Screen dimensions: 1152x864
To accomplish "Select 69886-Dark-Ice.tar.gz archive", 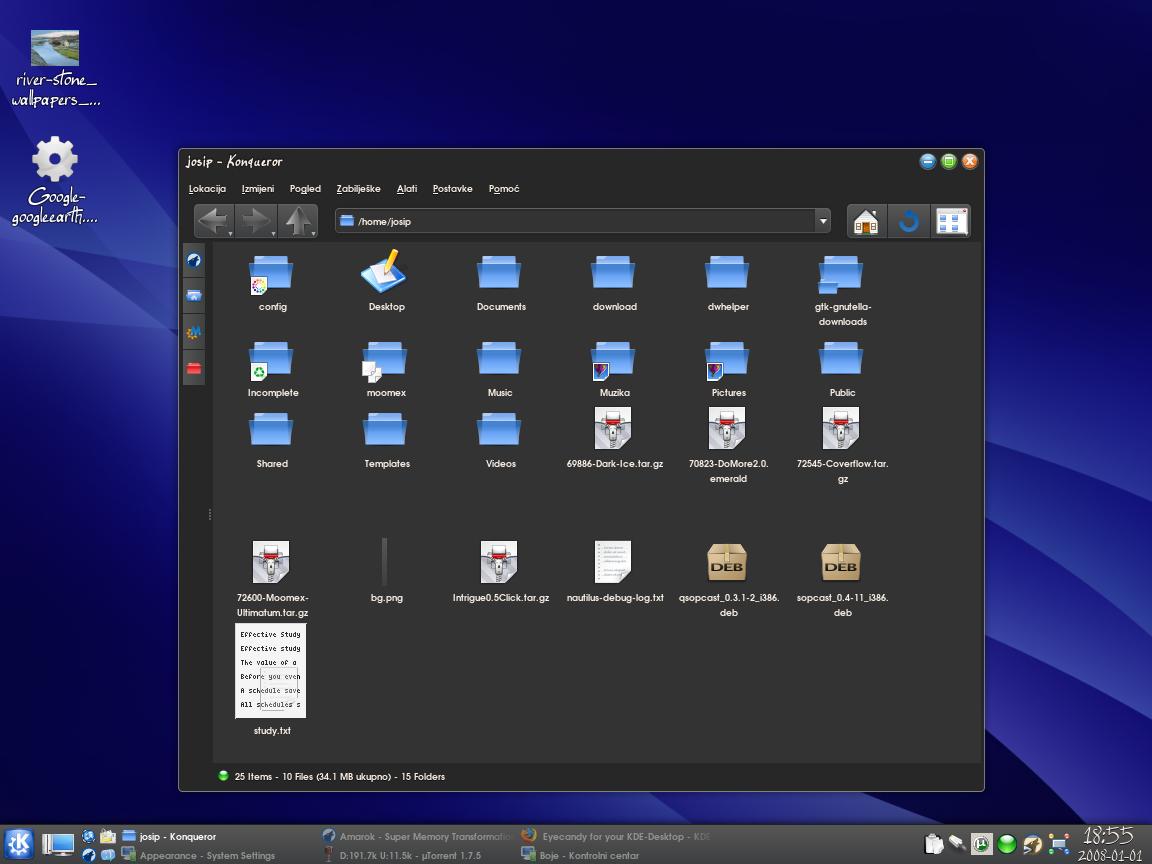I will (x=614, y=438).
